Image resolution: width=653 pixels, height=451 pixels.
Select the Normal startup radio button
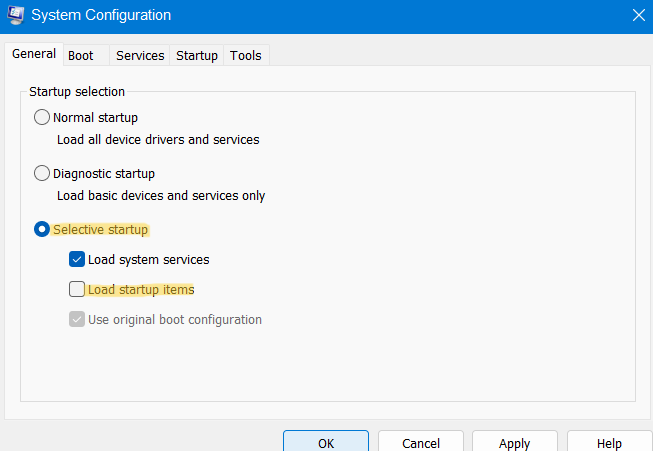click(x=42, y=118)
